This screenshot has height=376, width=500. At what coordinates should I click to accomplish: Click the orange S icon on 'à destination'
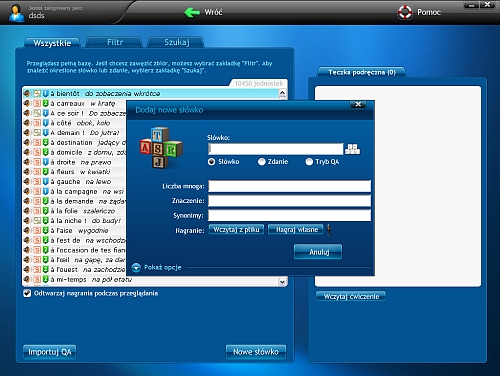tap(37, 143)
